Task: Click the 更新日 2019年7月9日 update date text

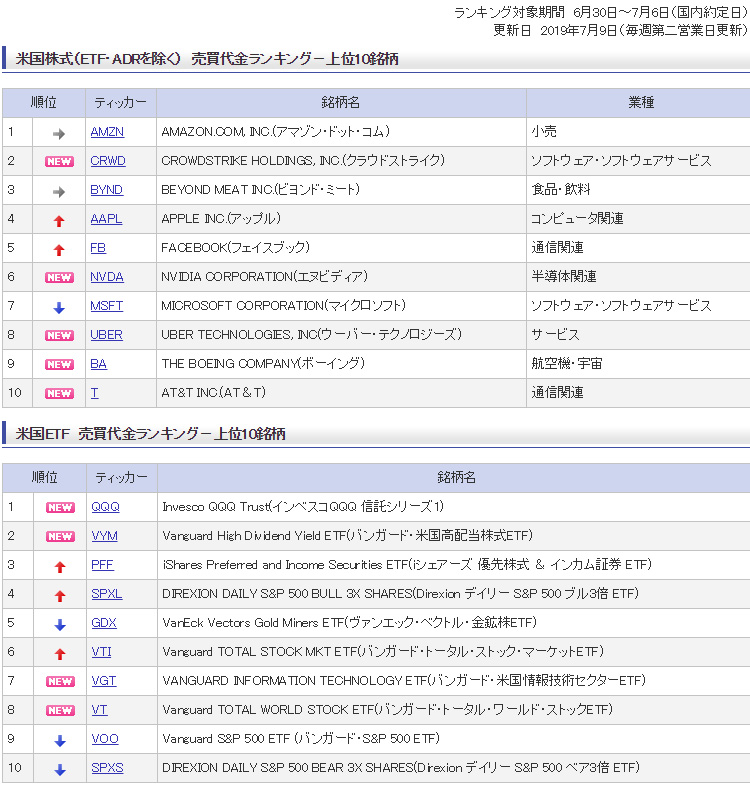Action: click(x=620, y=30)
